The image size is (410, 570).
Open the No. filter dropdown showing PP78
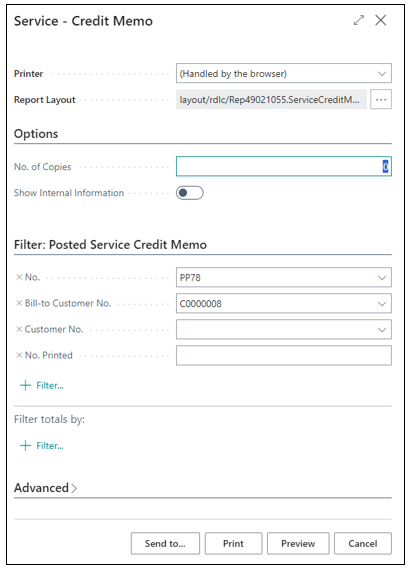(x=382, y=278)
